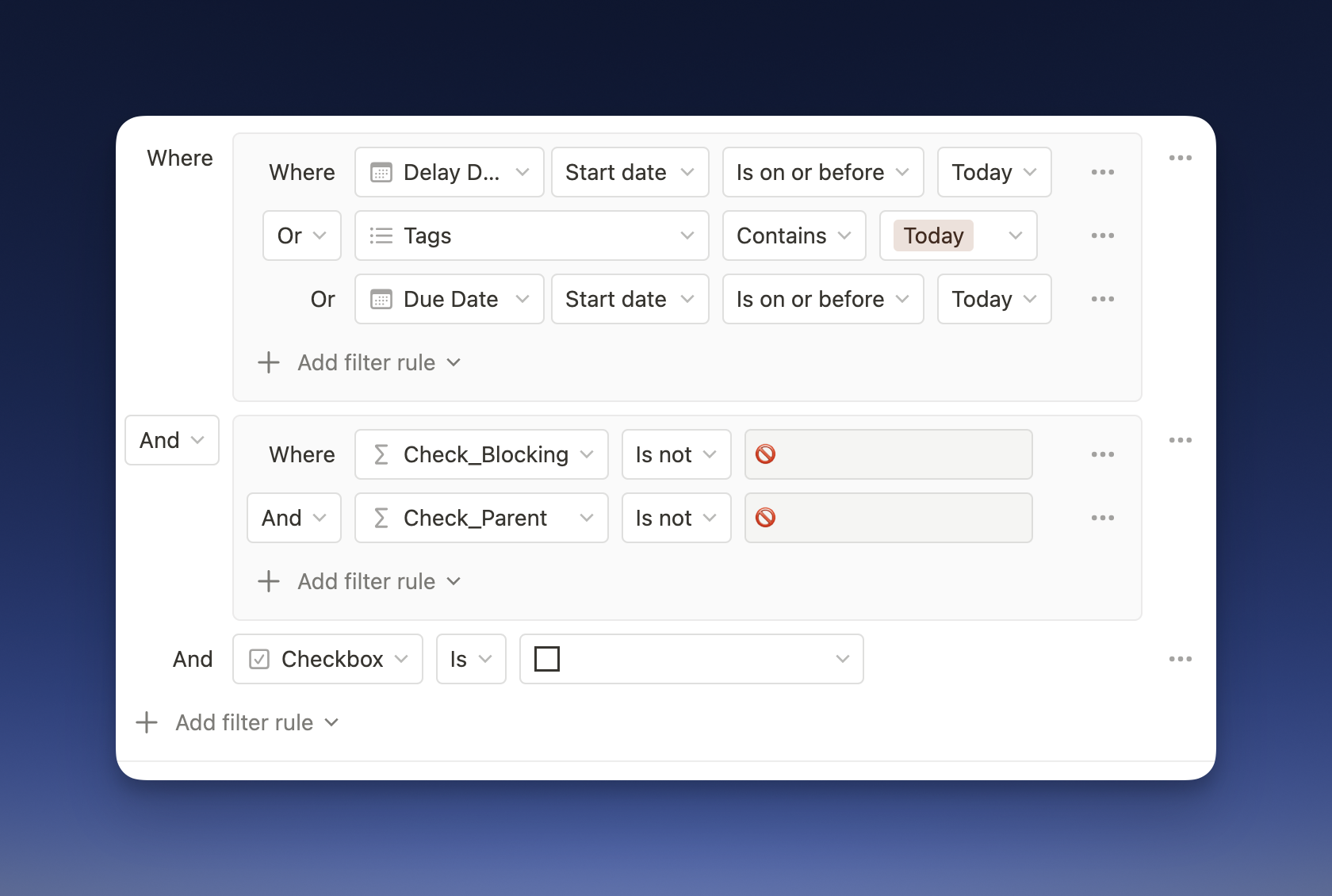Open the Check_Blocking property dropdown
The width and height of the screenshot is (1332, 896).
pos(481,454)
